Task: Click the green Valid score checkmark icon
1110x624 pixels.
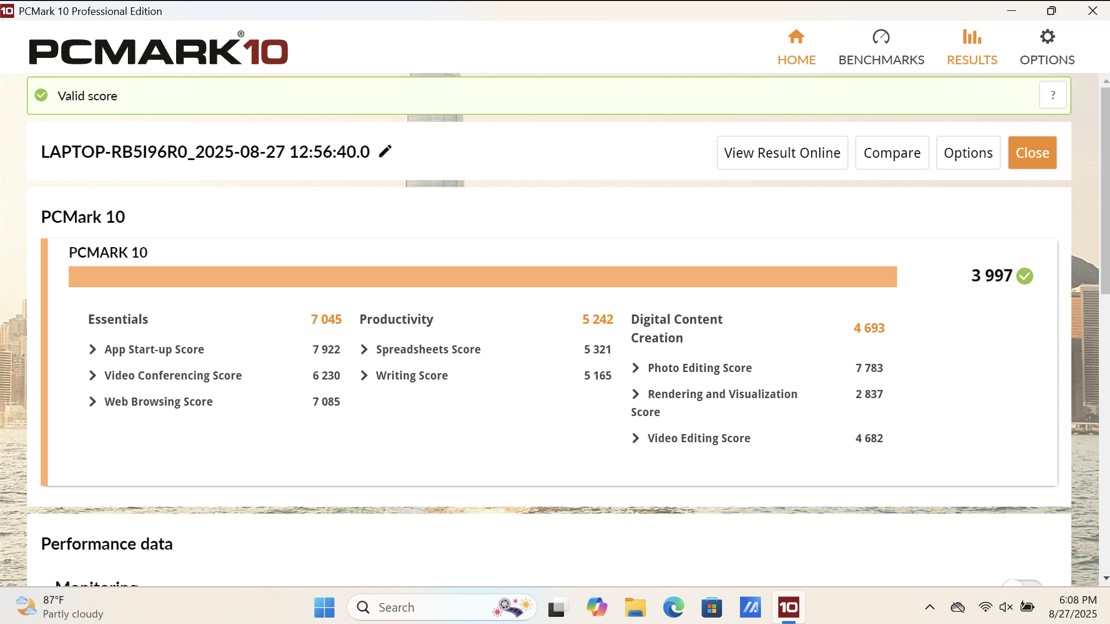Action: tap(41, 95)
